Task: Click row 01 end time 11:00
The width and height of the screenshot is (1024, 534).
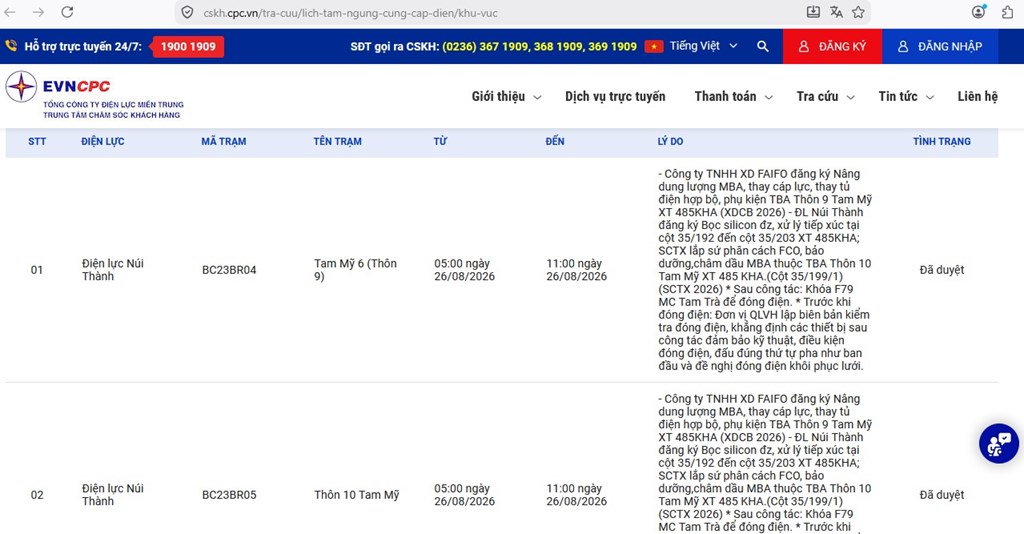Action: tap(577, 270)
